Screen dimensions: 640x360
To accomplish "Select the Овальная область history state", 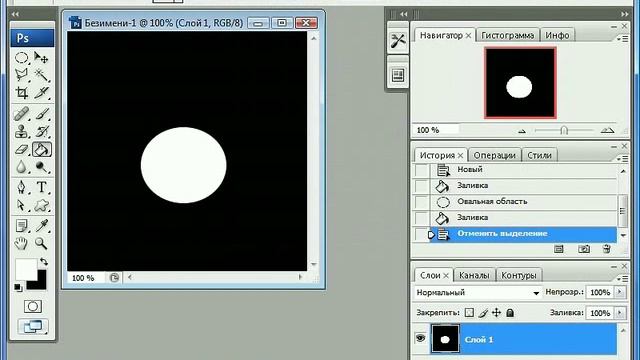I will point(524,202).
